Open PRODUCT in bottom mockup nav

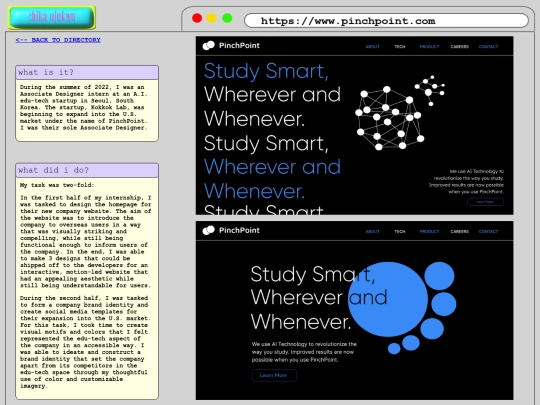click(x=429, y=231)
